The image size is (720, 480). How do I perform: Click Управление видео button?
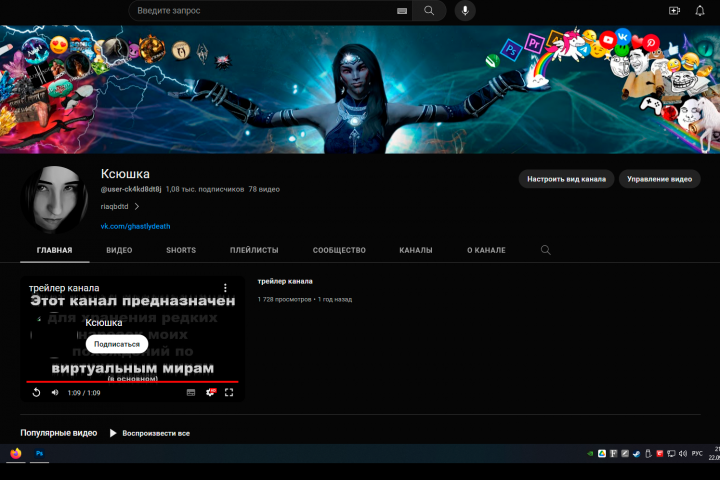coord(659,179)
